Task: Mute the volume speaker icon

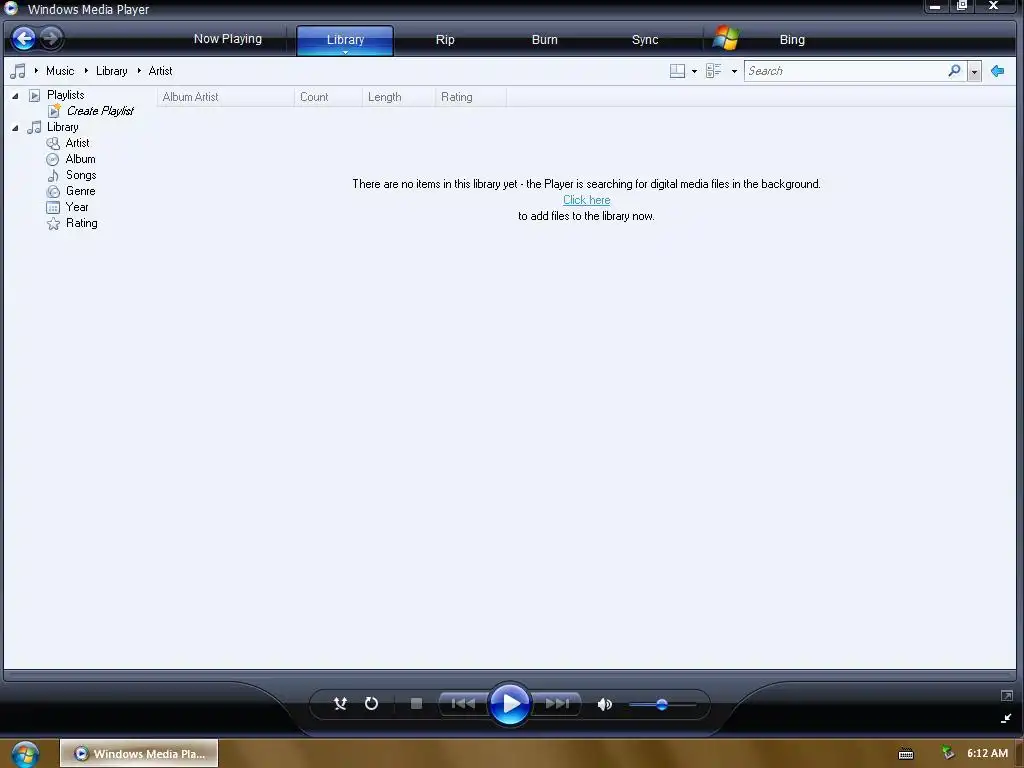Action: tap(605, 704)
